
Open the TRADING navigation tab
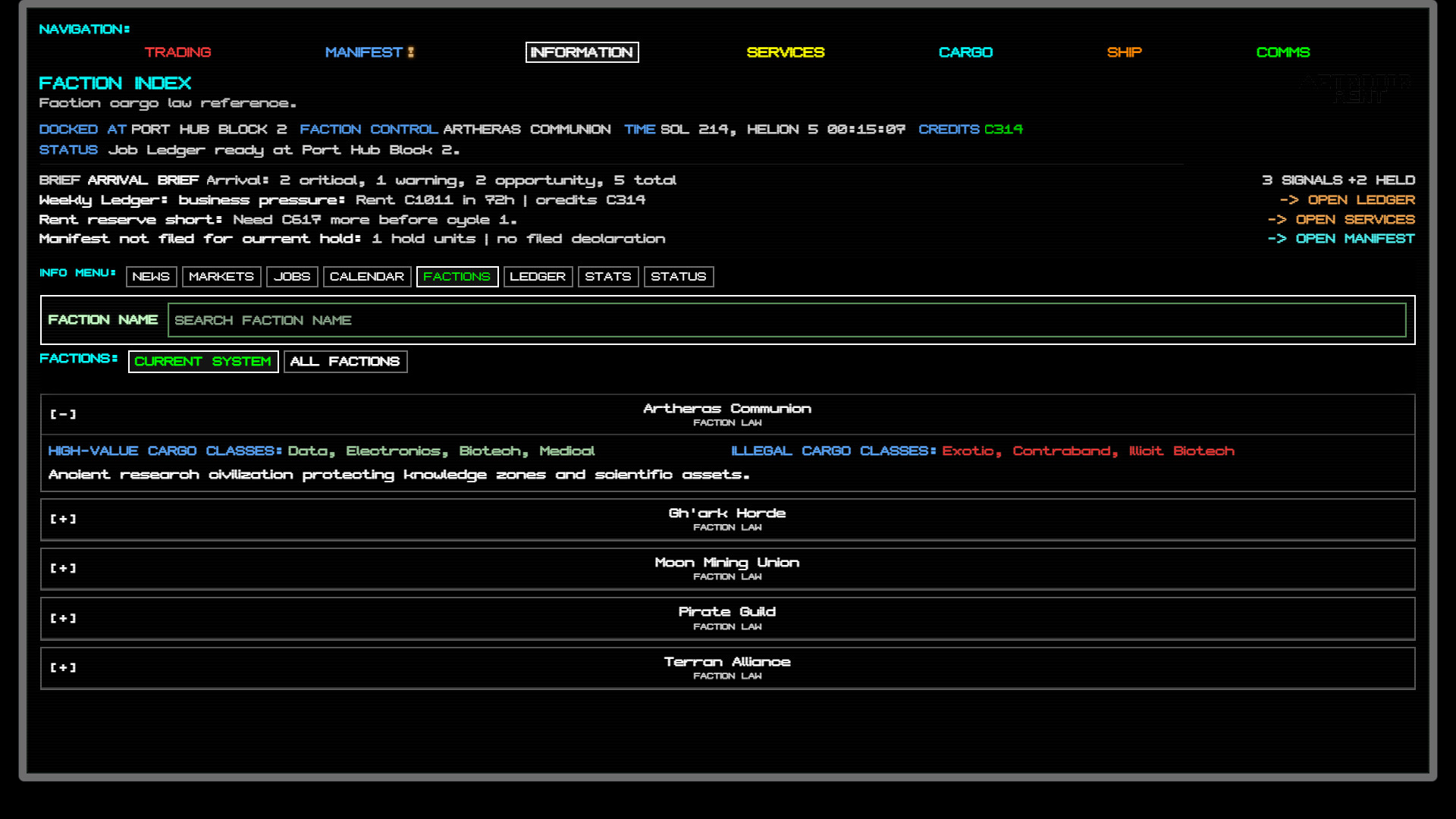[177, 52]
